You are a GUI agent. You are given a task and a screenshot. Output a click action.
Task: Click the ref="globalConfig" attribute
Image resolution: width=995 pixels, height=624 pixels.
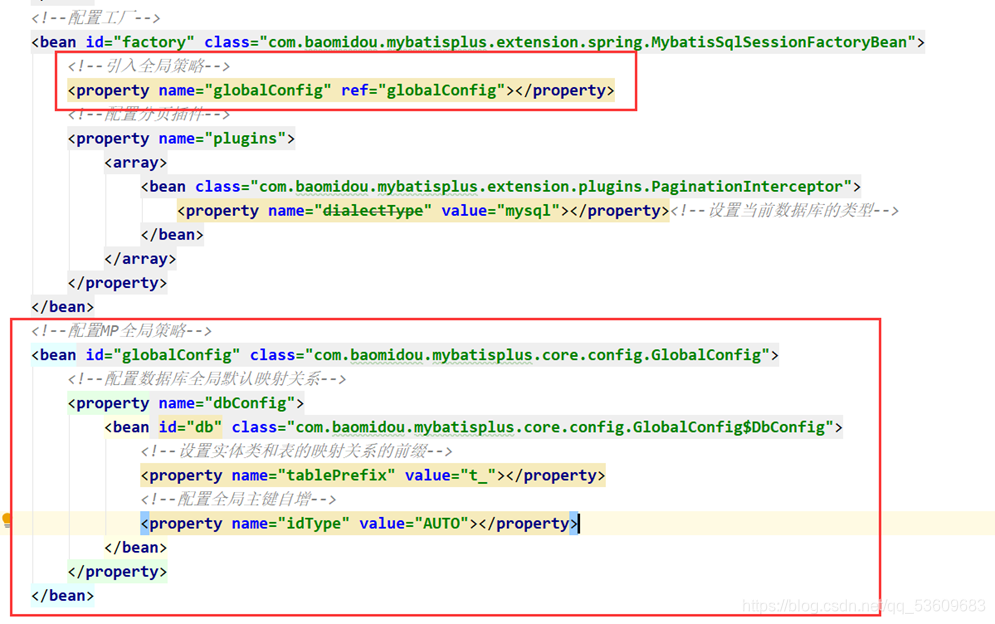pyautogui.click(x=423, y=90)
